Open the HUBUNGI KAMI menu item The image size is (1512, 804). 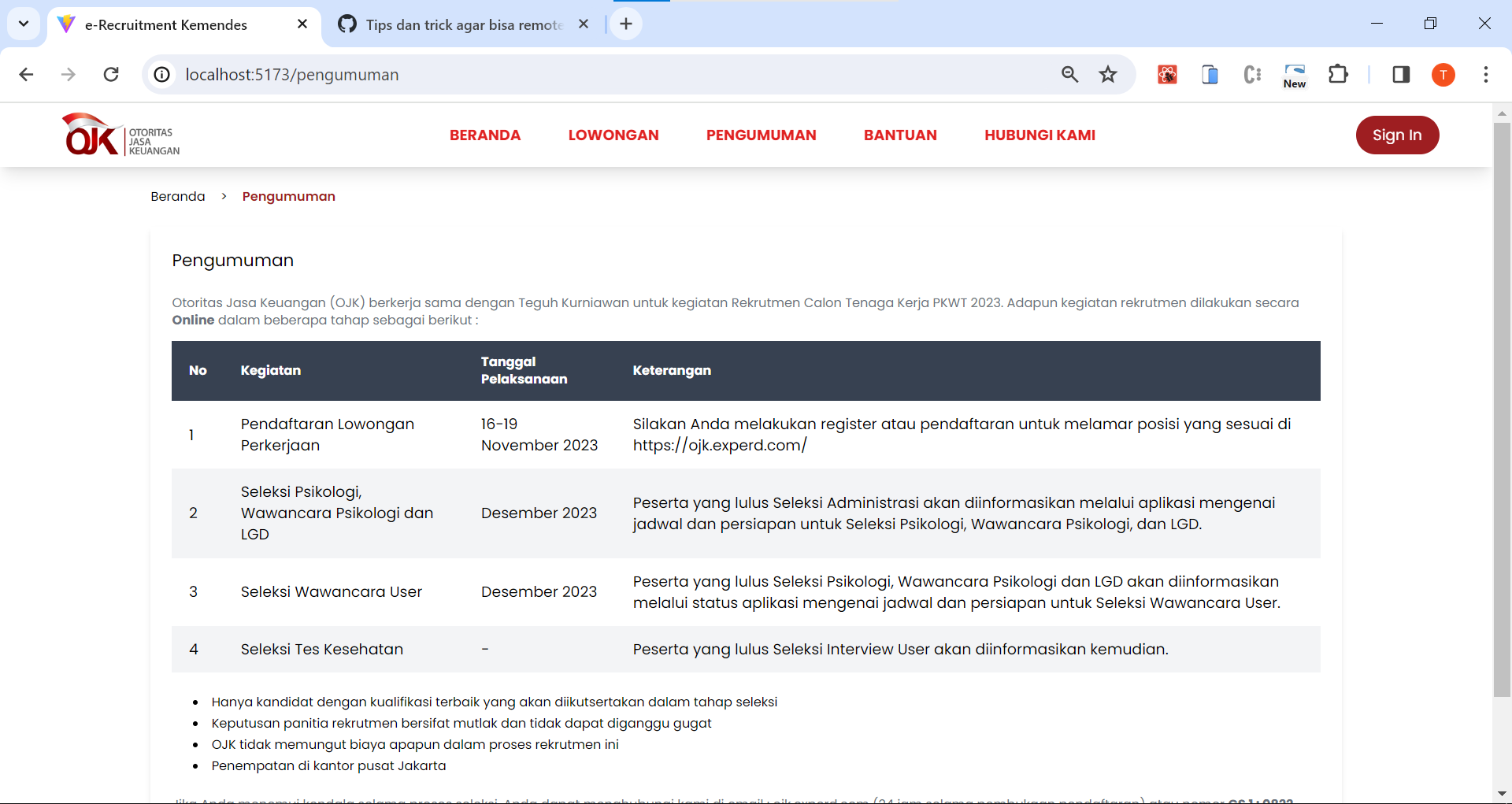coord(1039,135)
